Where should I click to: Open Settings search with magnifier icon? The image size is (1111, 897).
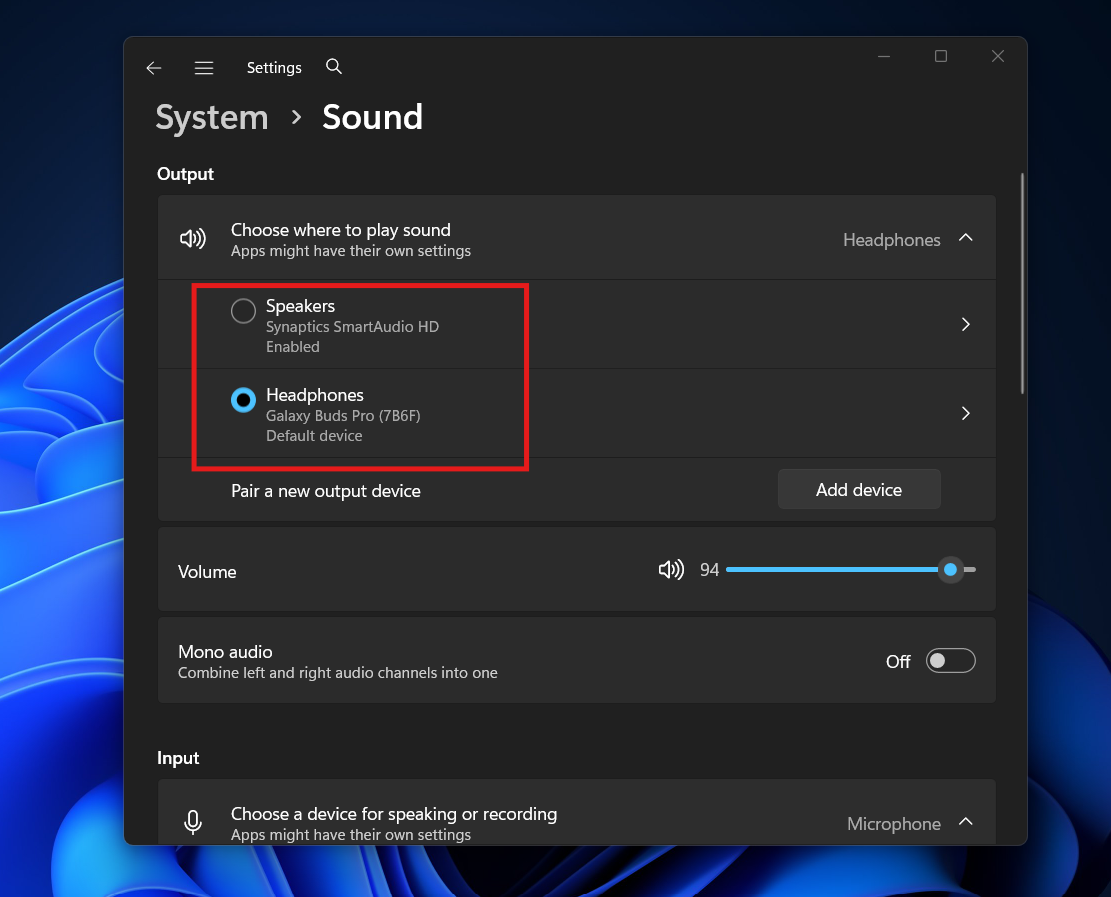pos(333,67)
